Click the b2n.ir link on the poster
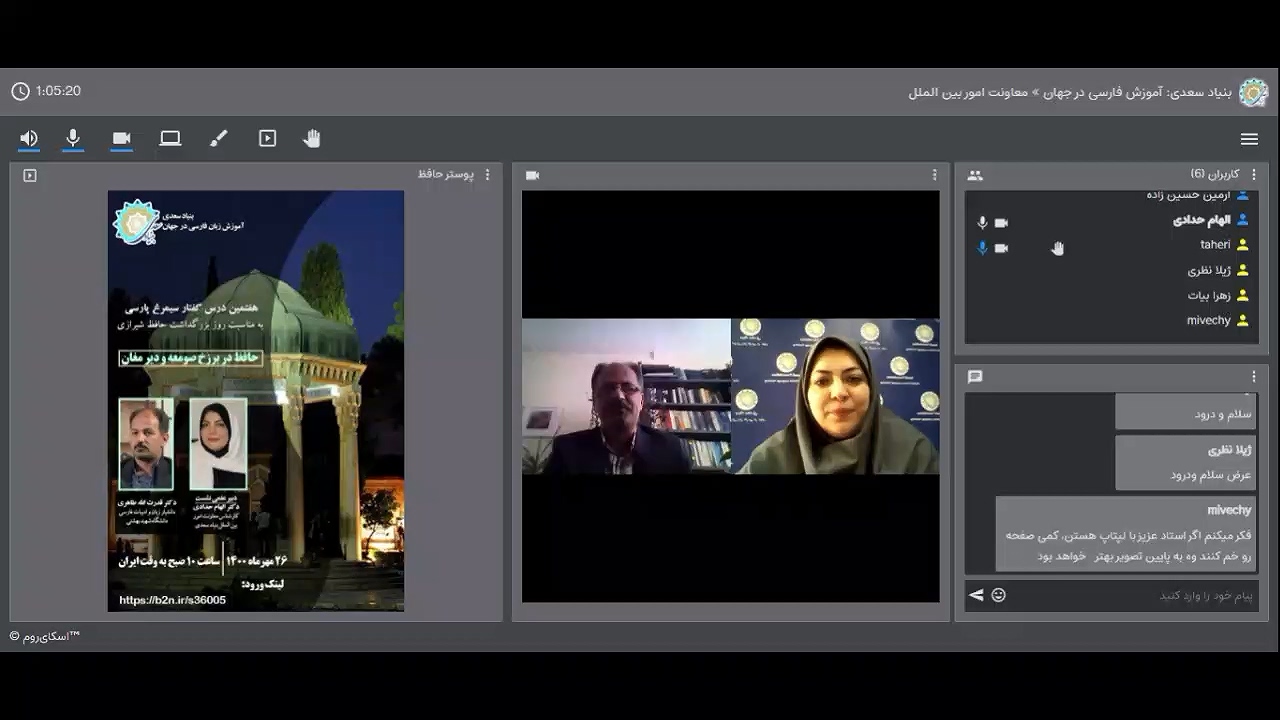 click(172, 600)
